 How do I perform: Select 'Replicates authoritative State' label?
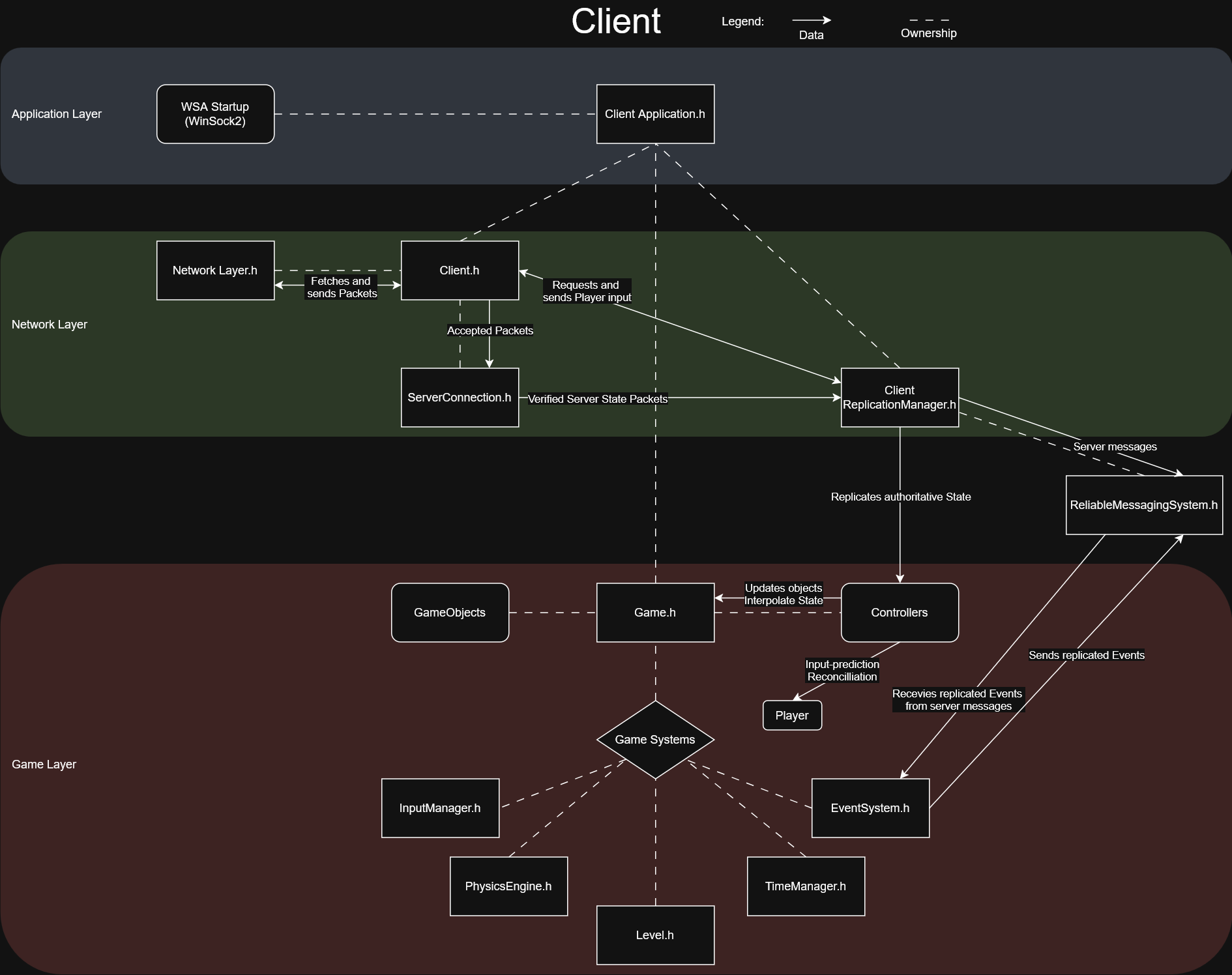pos(901,497)
